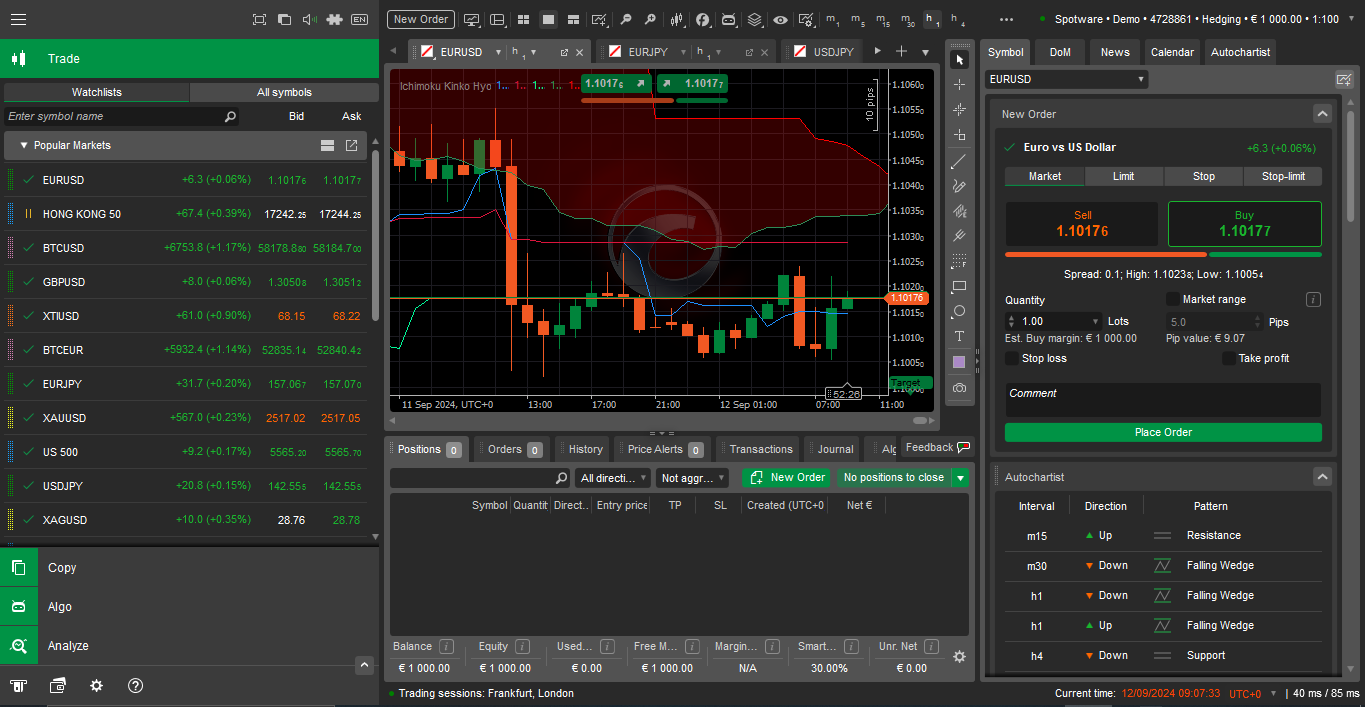Select the Algo icon in the left sidebar
Viewport: 1365px width, 707px height.
(x=18, y=606)
